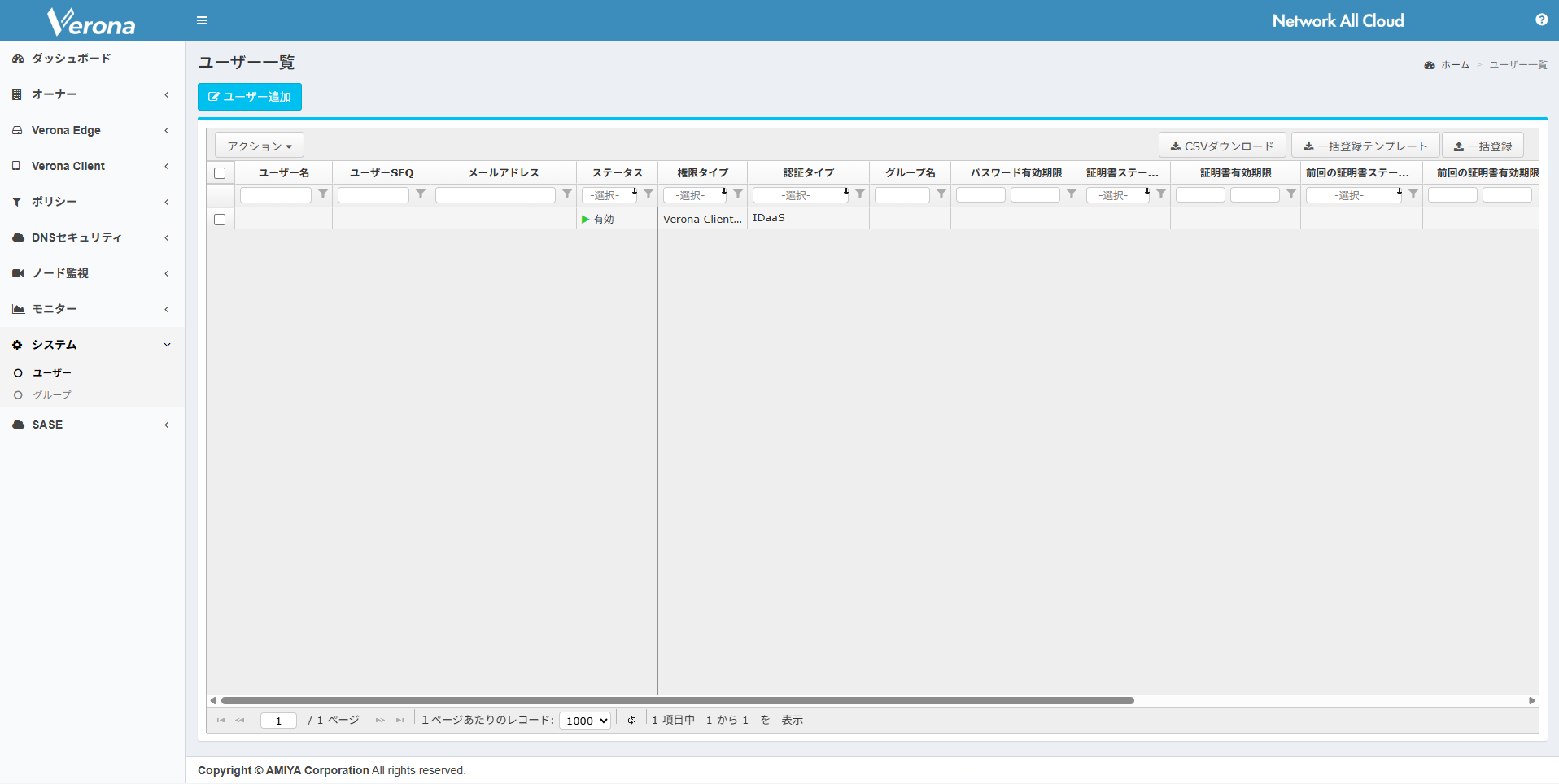Expand the オーナー sidebar menu
1559x784 pixels.
click(92, 94)
